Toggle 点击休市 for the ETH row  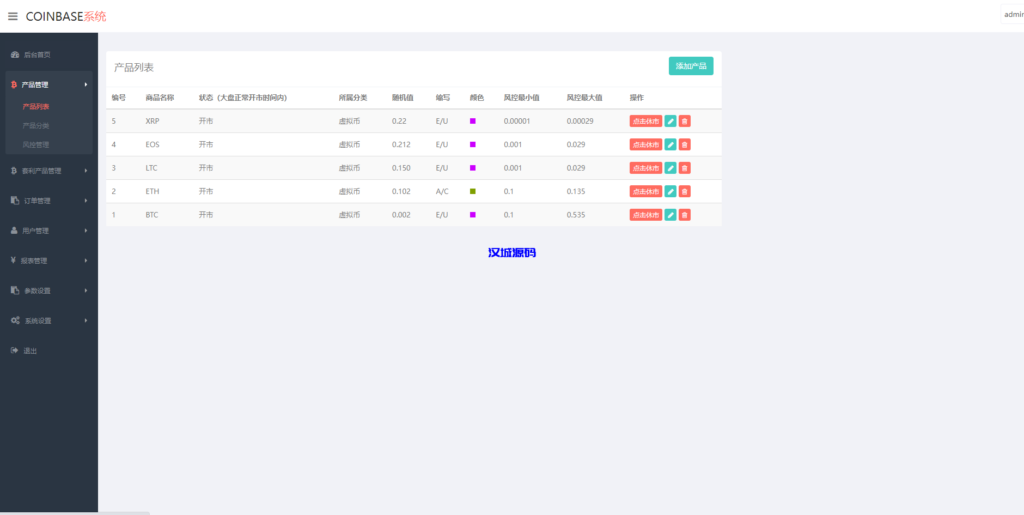pos(645,191)
